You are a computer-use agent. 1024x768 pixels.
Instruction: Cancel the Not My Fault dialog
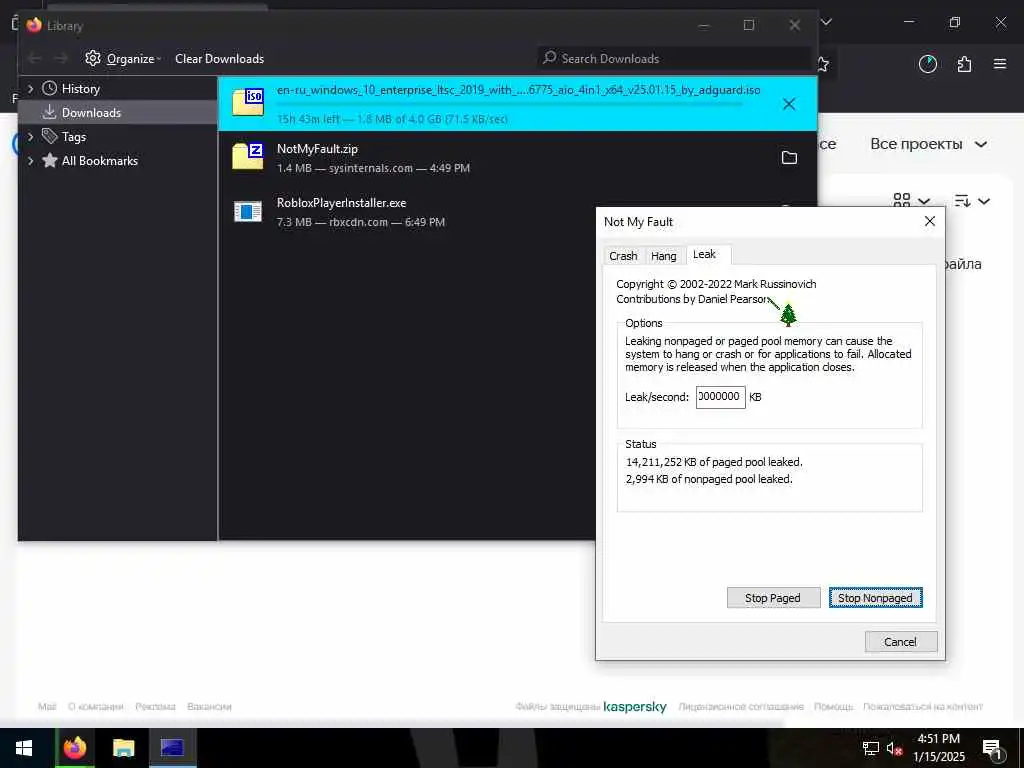pyautogui.click(x=901, y=641)
